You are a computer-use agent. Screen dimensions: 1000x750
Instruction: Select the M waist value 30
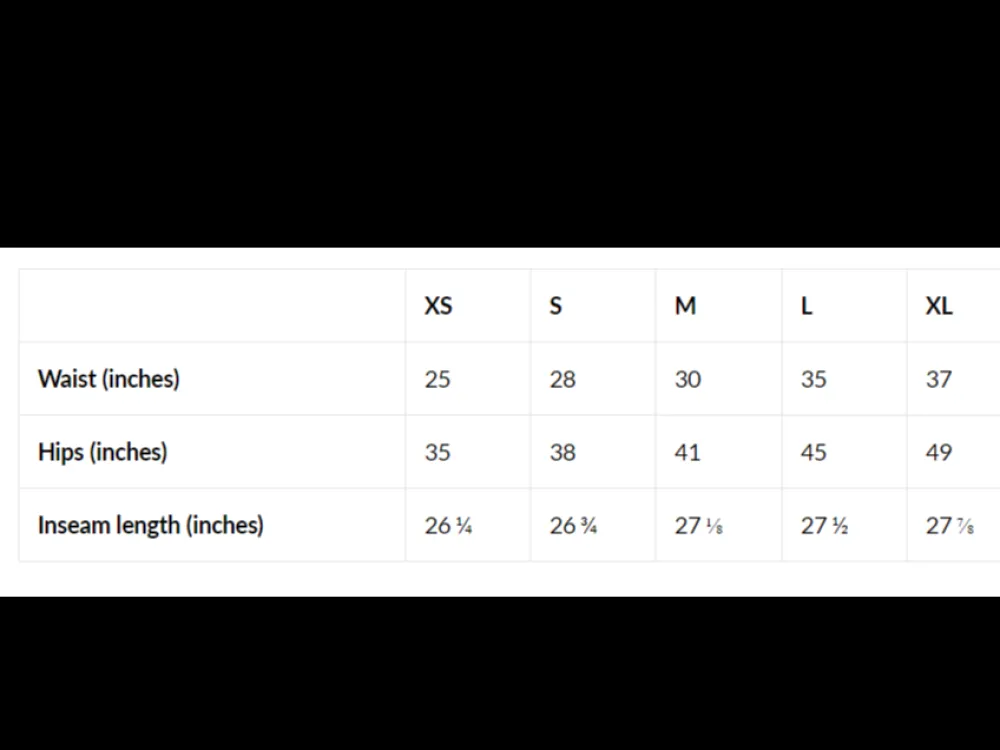tap(688, 379)
